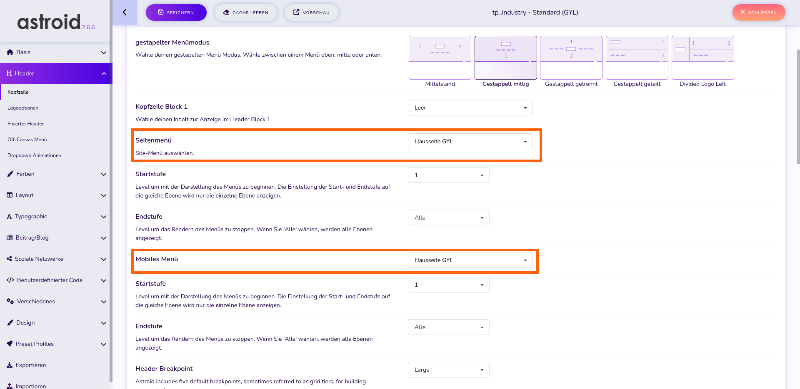
Task: Click the red Schließen button
Action: [758, 12]
